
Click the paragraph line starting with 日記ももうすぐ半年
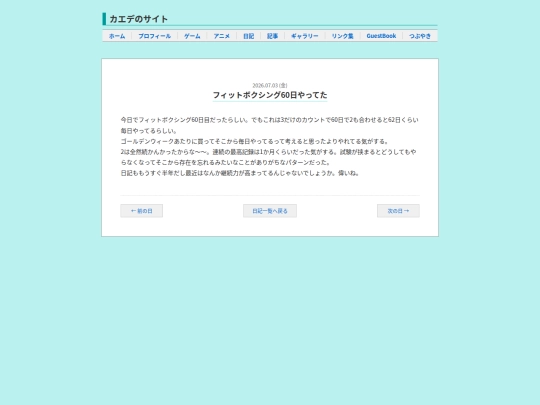click(240, 173)
